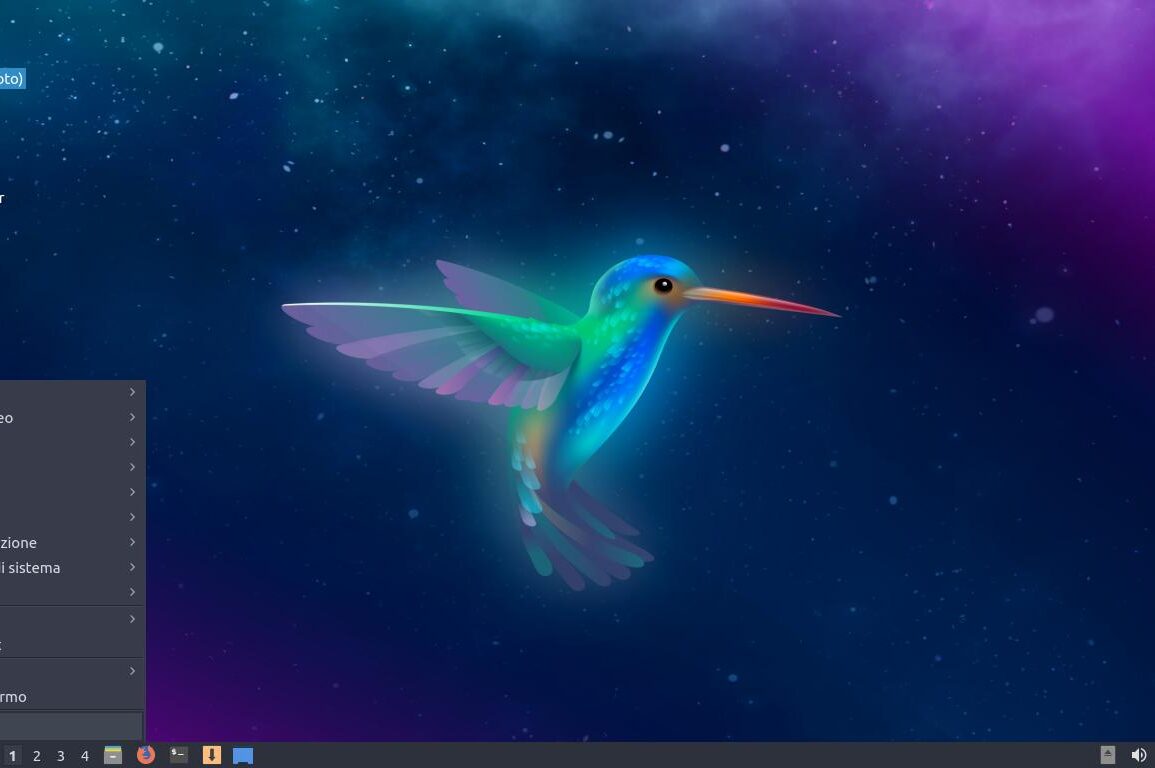Launch Firefox from the panel
The height and width of the screenshot is (768, 1155).
click(x=146, y=755)
